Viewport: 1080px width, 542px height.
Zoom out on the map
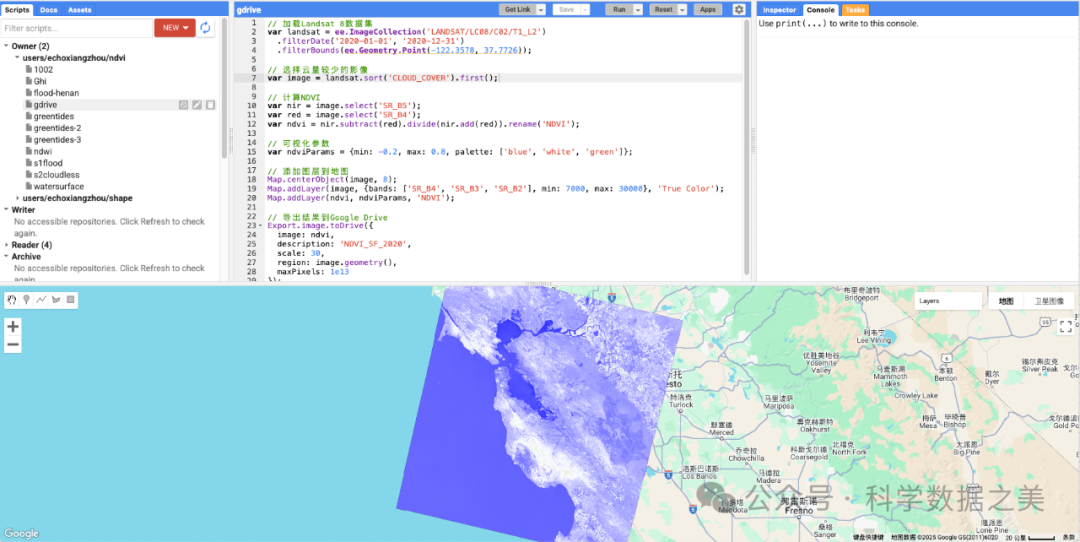(13, 345)
